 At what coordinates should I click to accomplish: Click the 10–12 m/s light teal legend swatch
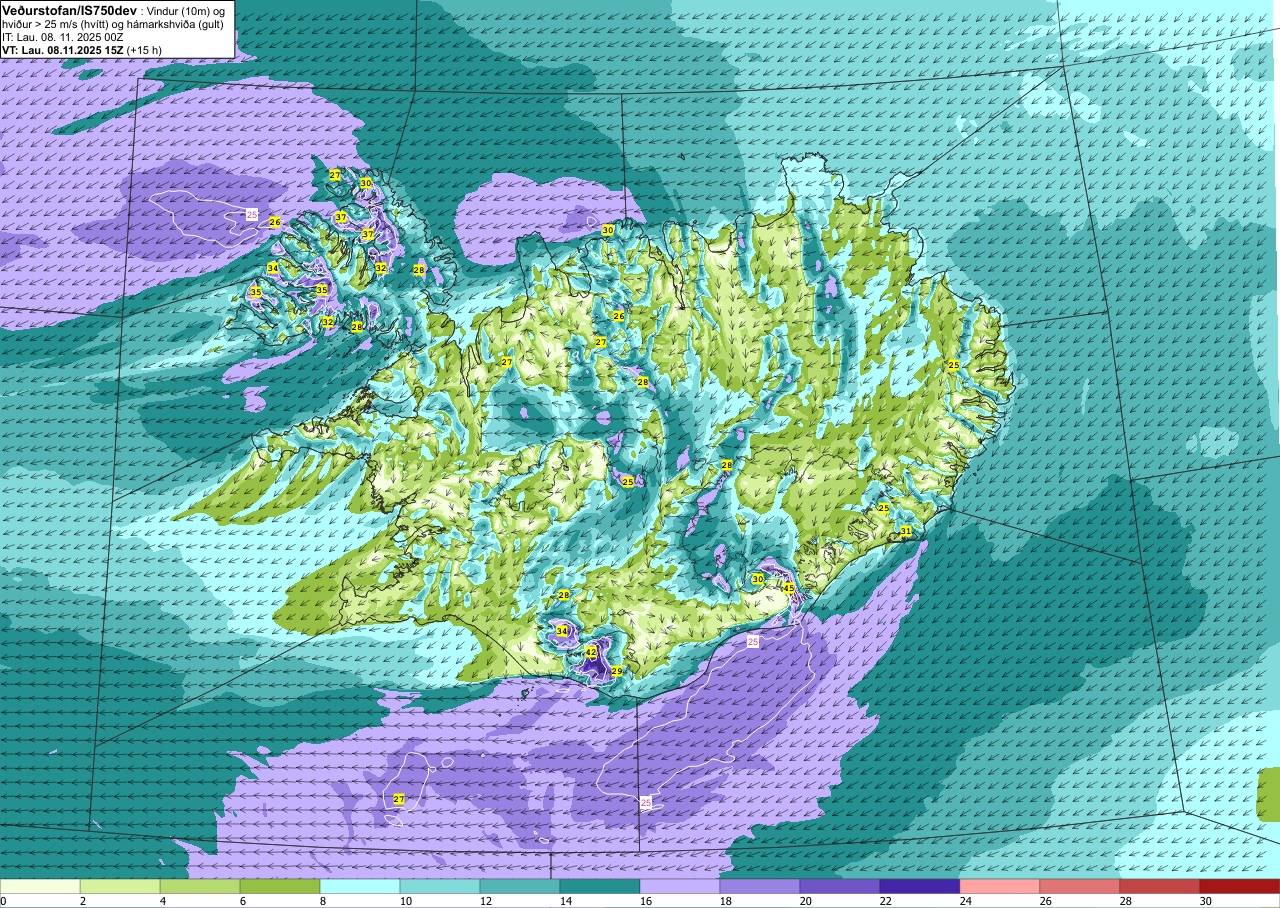click(440, 886)
